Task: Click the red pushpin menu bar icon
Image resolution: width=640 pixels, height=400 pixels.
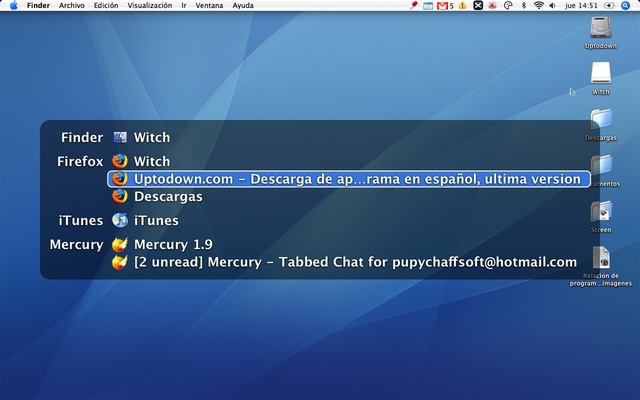Action: [x=413, y=5]
